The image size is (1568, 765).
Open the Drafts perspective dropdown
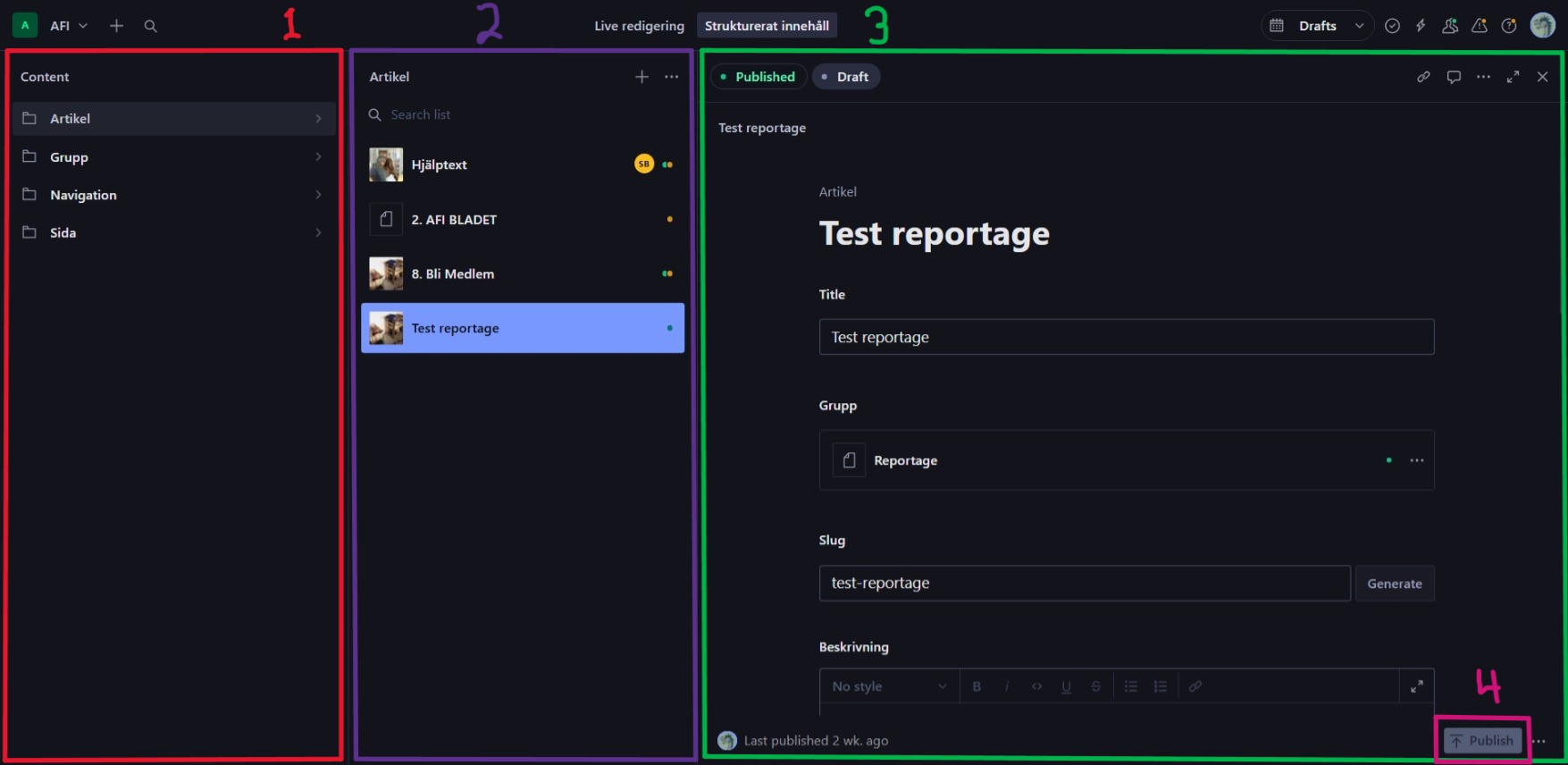pos(1317,26)
